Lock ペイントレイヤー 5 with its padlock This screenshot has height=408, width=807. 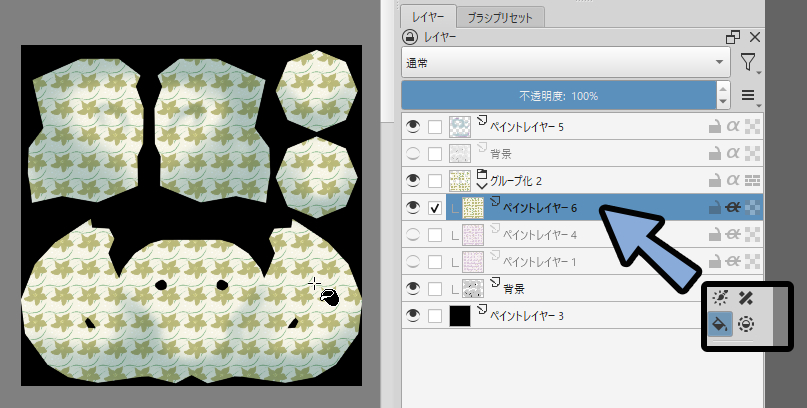coord(714,127)
